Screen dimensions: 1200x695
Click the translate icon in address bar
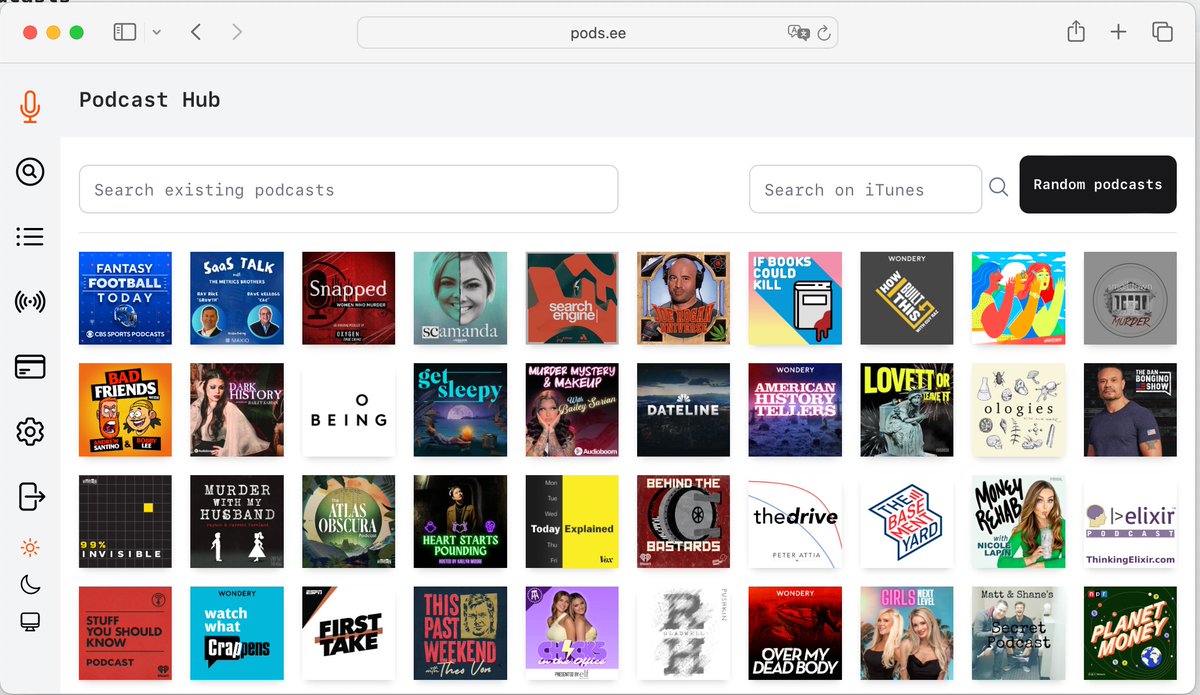coord(798,32)
